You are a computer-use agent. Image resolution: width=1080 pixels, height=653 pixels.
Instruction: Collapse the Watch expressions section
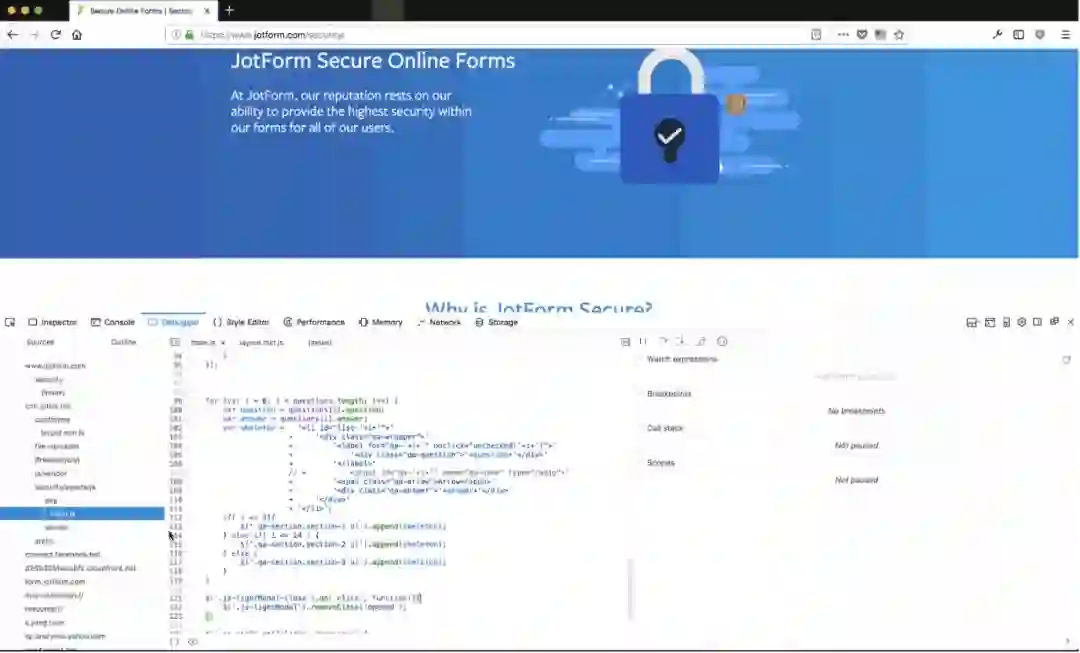coord(682,359)
